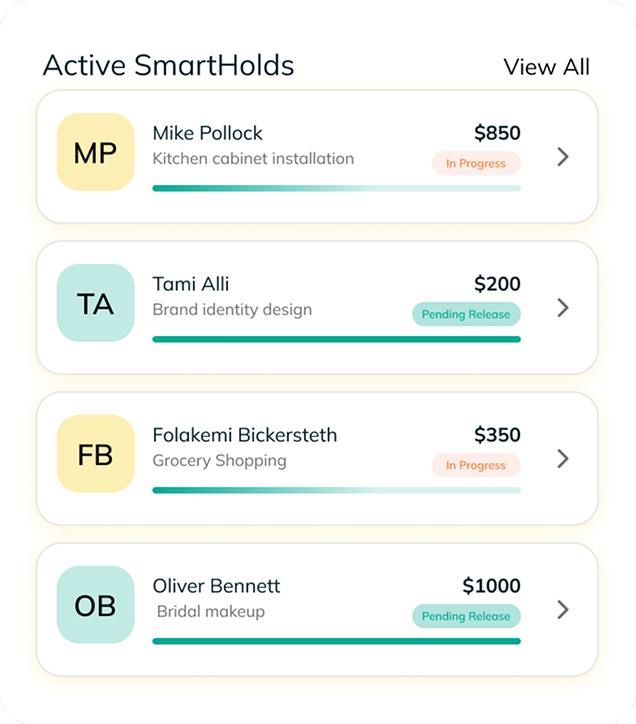Viewport: 636px width, 724px height.
Task: Select Pending Release badge on Bridal makeup
Action: (466, 616)
